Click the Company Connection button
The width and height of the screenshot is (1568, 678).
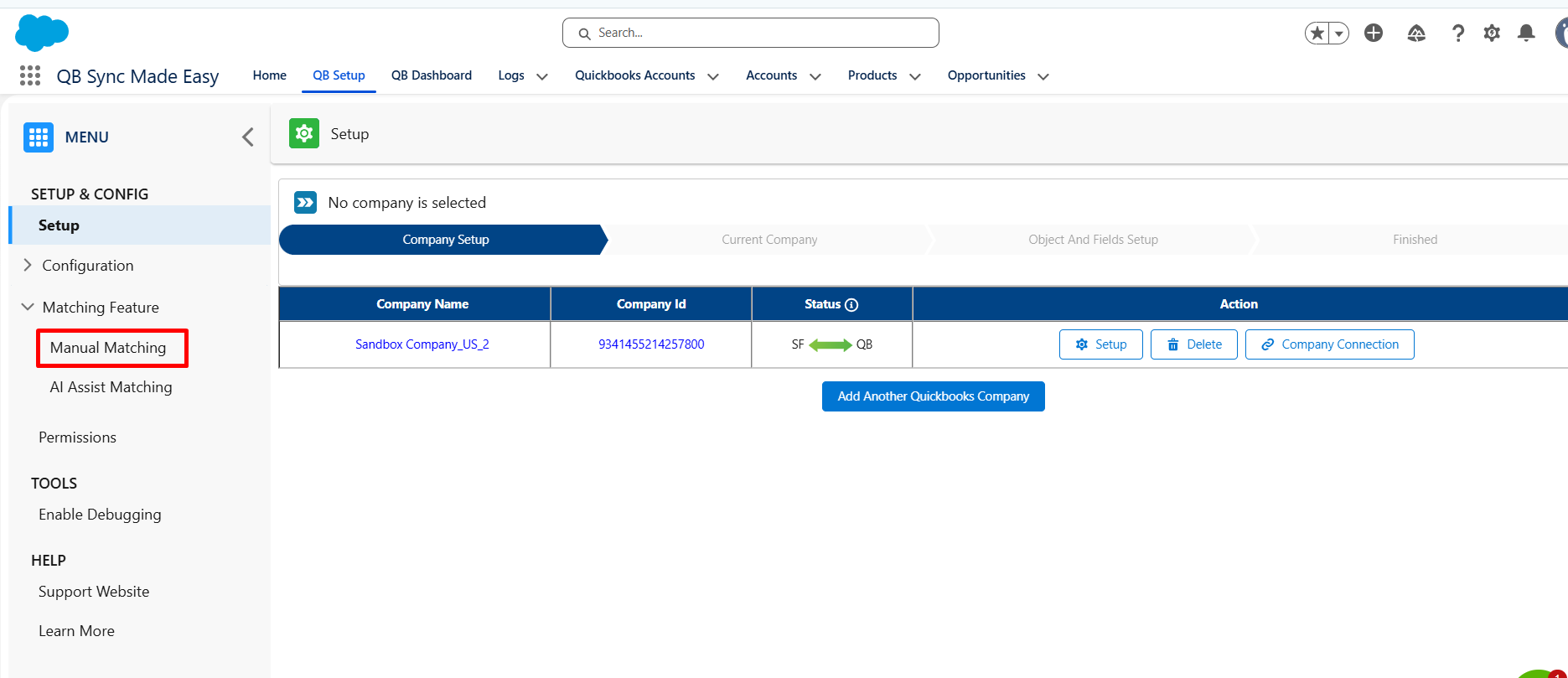click(1330, 344)
